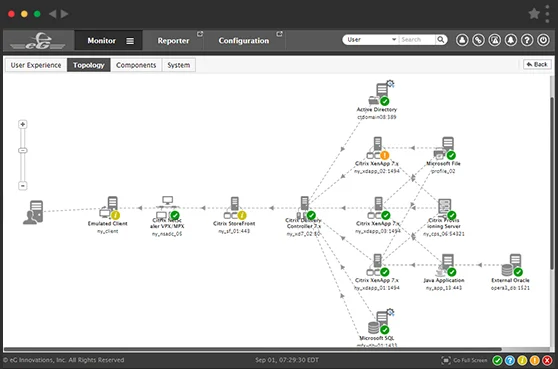
Task: Click the Back button
Action: click(537, 64)
